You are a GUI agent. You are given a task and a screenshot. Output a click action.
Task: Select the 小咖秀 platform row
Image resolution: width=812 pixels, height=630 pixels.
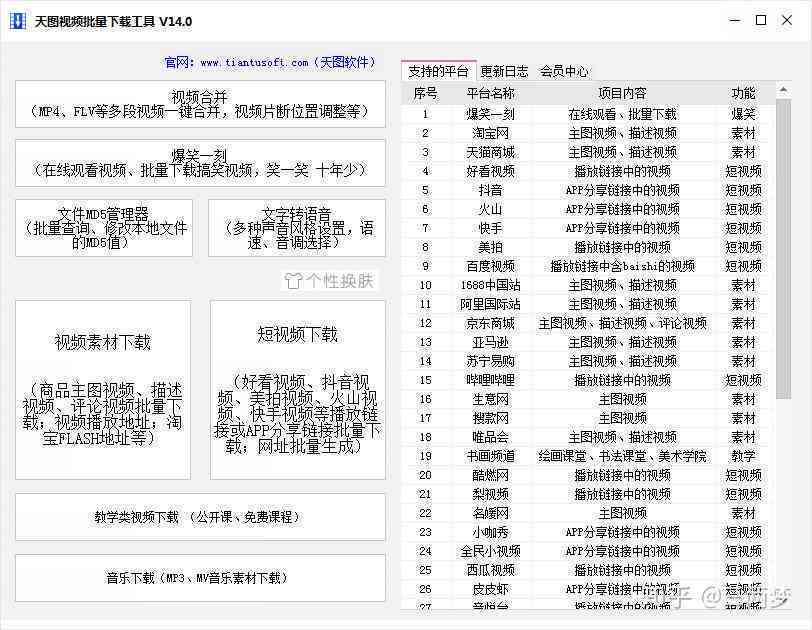point(588,532)
